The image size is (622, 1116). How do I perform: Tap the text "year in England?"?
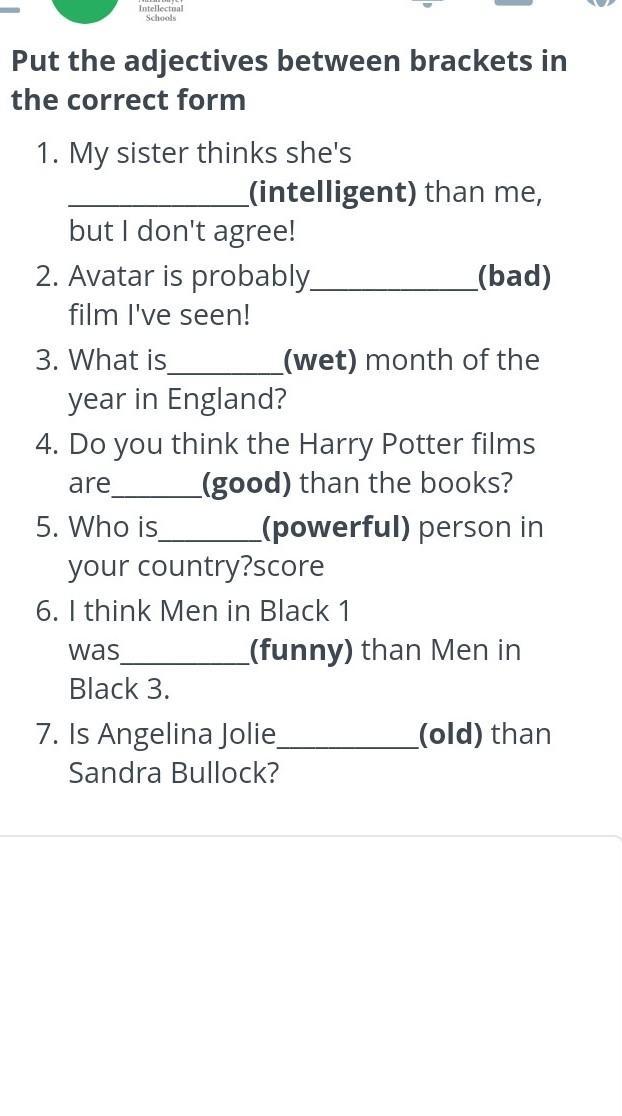177,399
